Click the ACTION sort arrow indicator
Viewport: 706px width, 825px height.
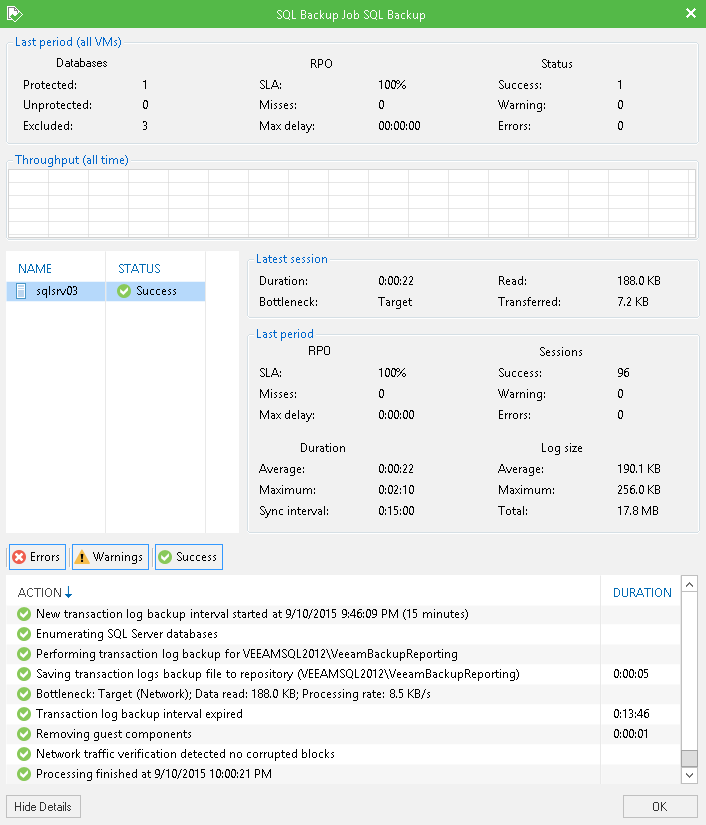pyautogui.click(x=68, y=592)
